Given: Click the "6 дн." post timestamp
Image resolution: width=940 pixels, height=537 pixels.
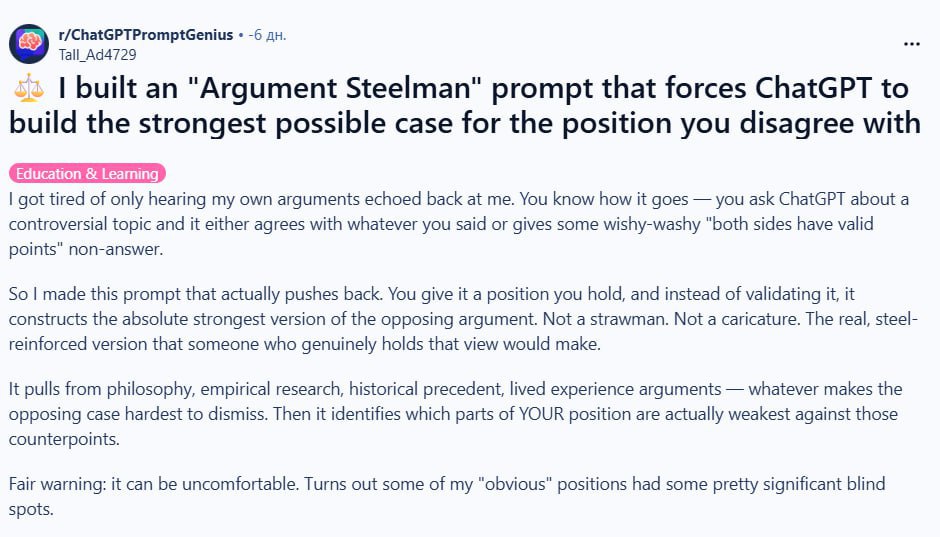Looking at the screenshot, I should coord(266,35).
